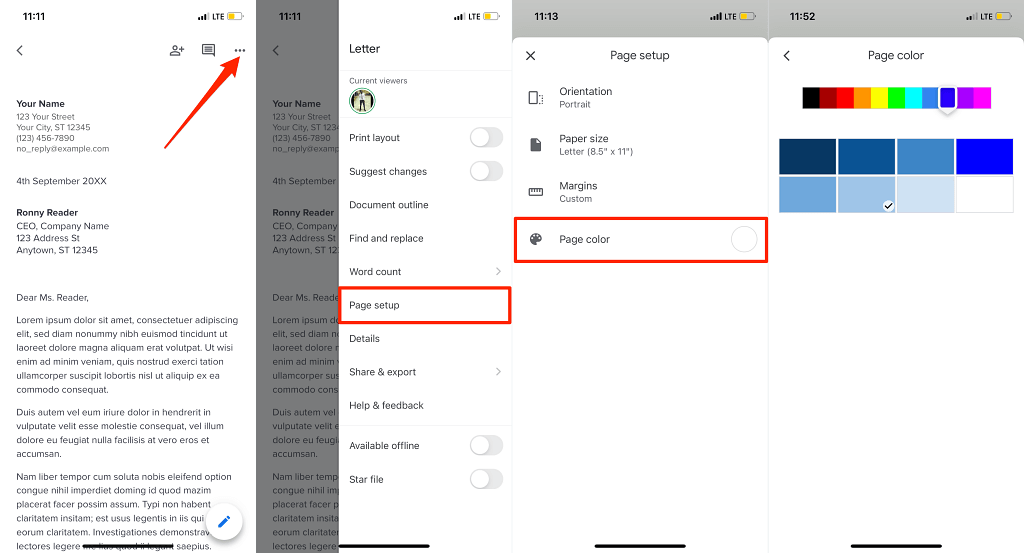Turn on Available offline
This screenshot has height=553, width=1024.
pos(486,445)
